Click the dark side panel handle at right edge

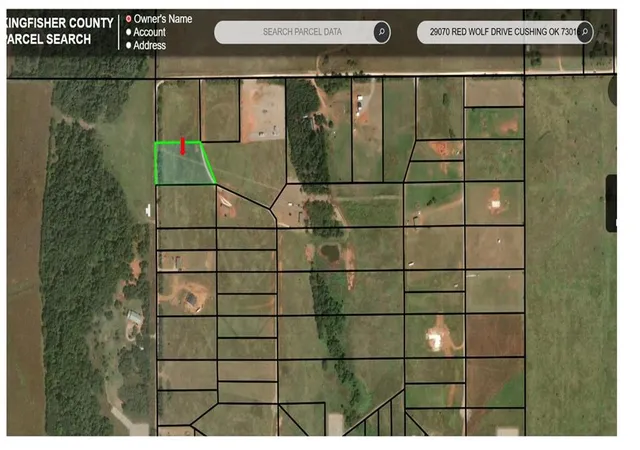pos(611,203)
